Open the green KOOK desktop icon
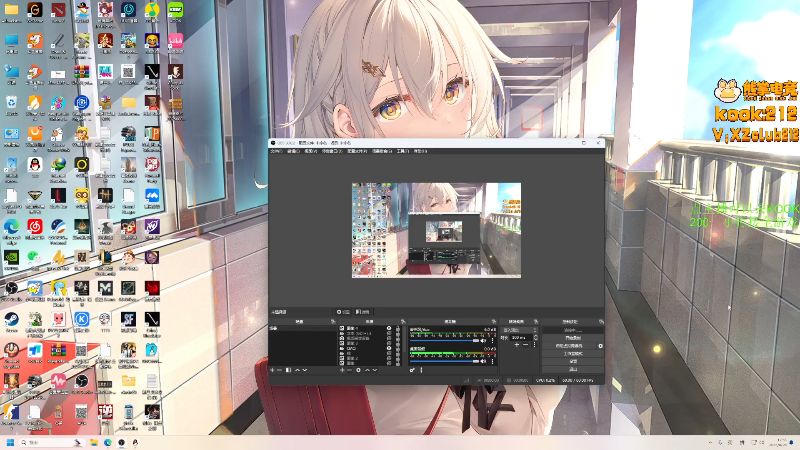This screenshot has width=800, height=450. click(x=176, y=10)
